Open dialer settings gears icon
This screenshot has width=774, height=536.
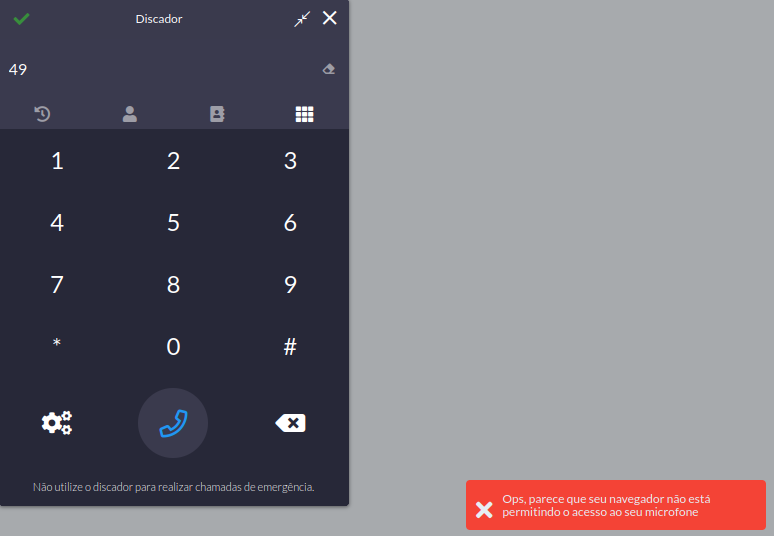[x=57, y=423]
